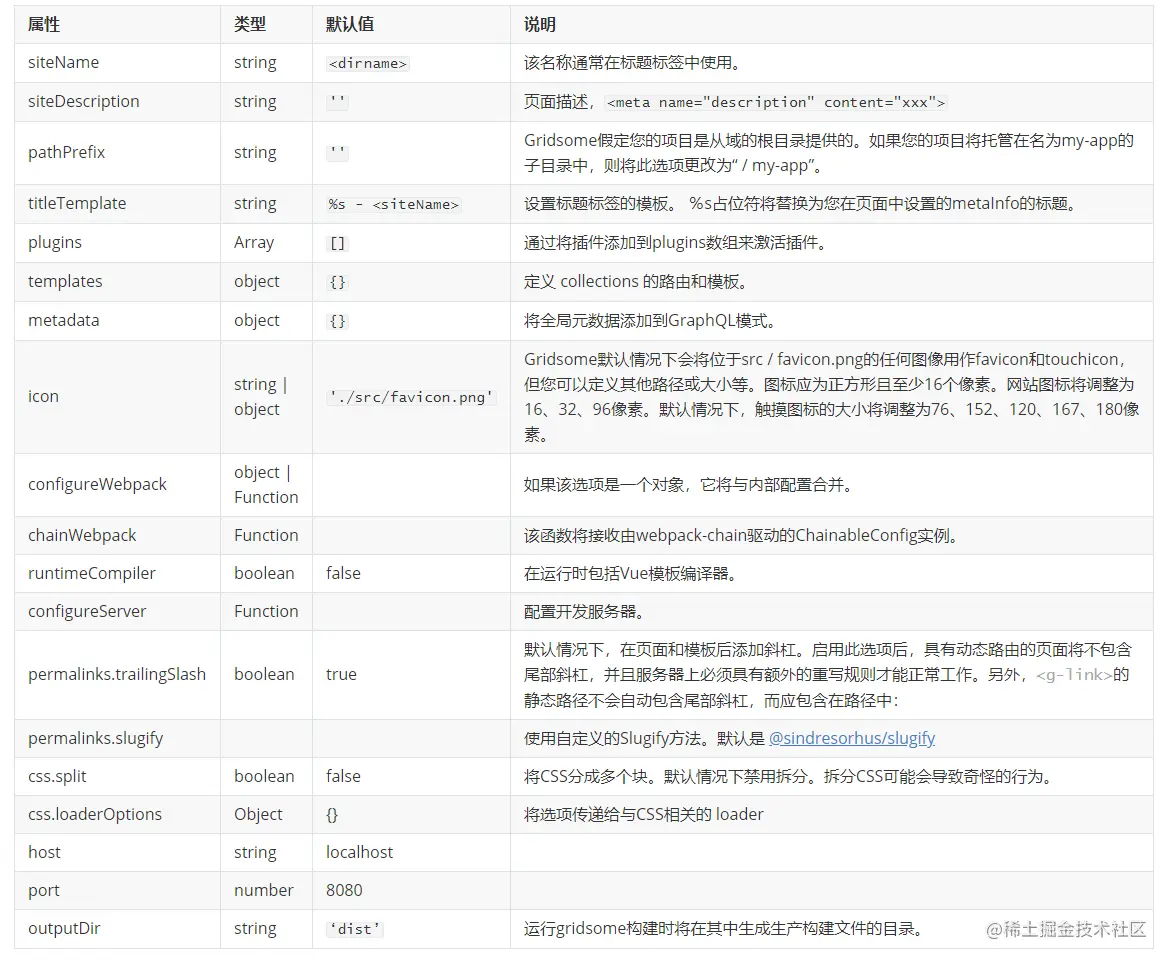Click the 默认值 column header

click(350, 25)
